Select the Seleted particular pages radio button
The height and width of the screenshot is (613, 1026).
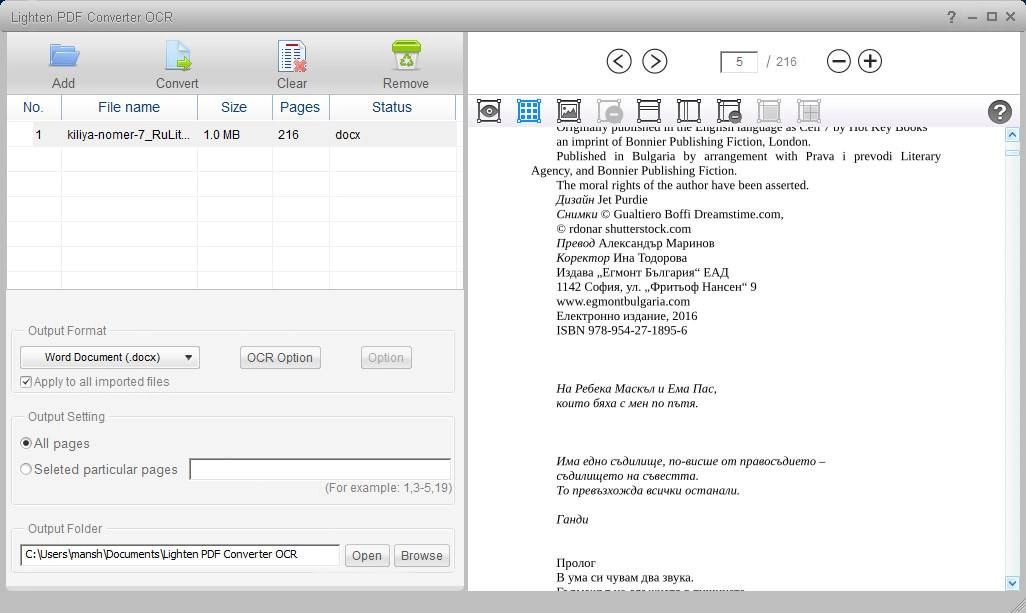(26, 469)
